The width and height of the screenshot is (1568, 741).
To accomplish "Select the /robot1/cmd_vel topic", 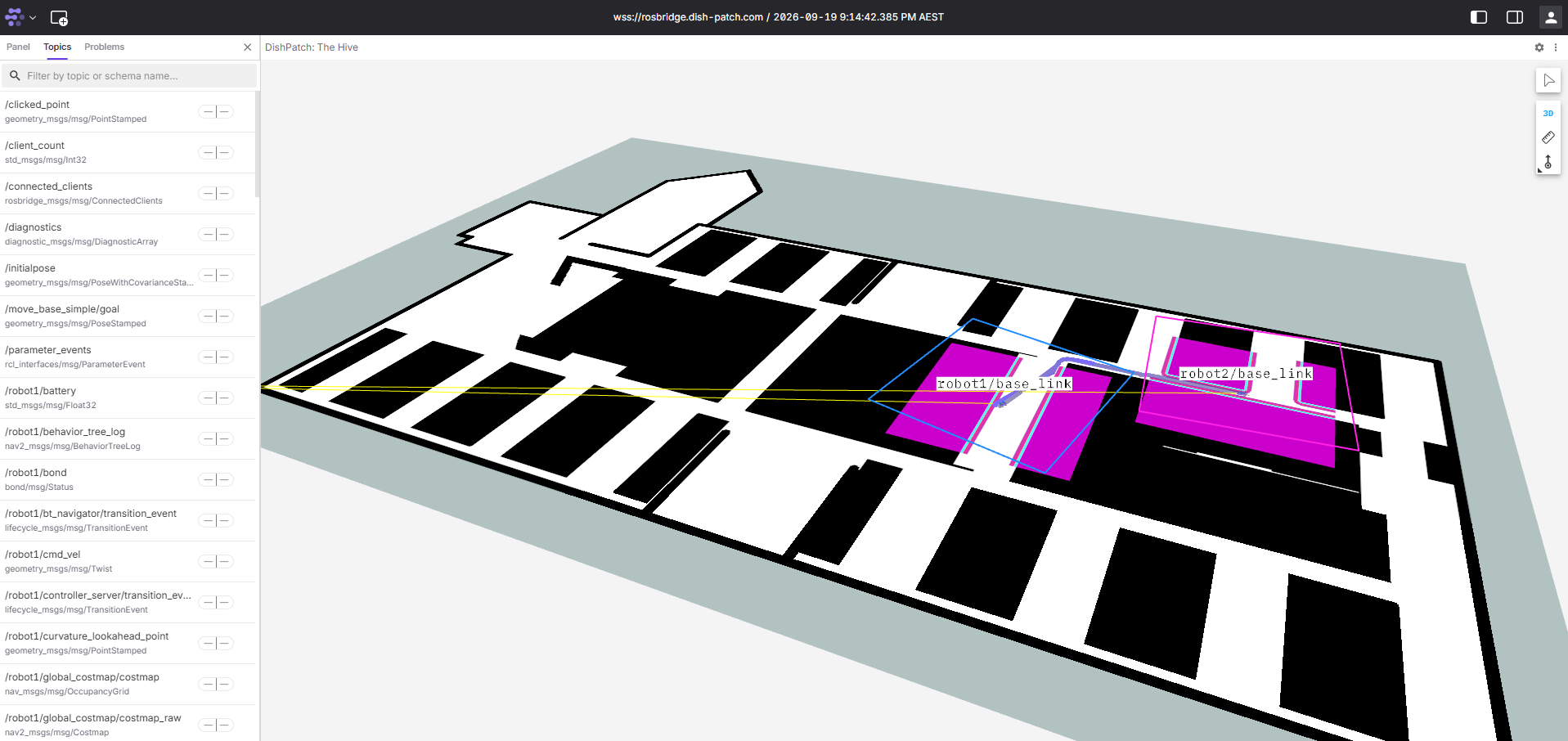I will [x=128, y=562].
